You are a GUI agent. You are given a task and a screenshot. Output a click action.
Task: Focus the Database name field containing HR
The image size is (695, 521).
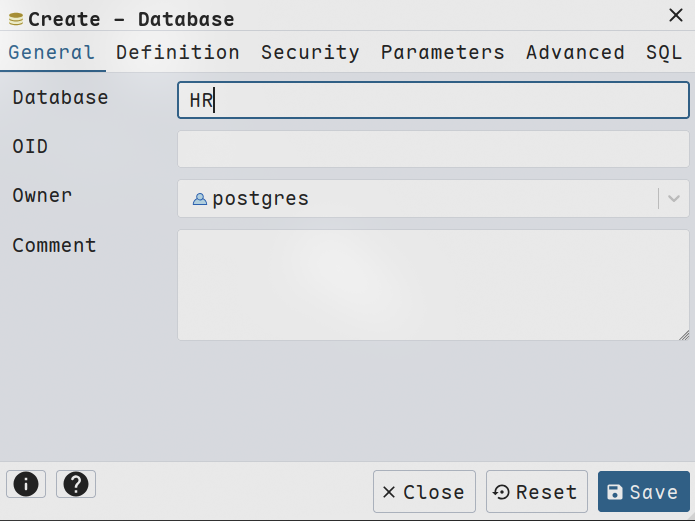point(433,100)
